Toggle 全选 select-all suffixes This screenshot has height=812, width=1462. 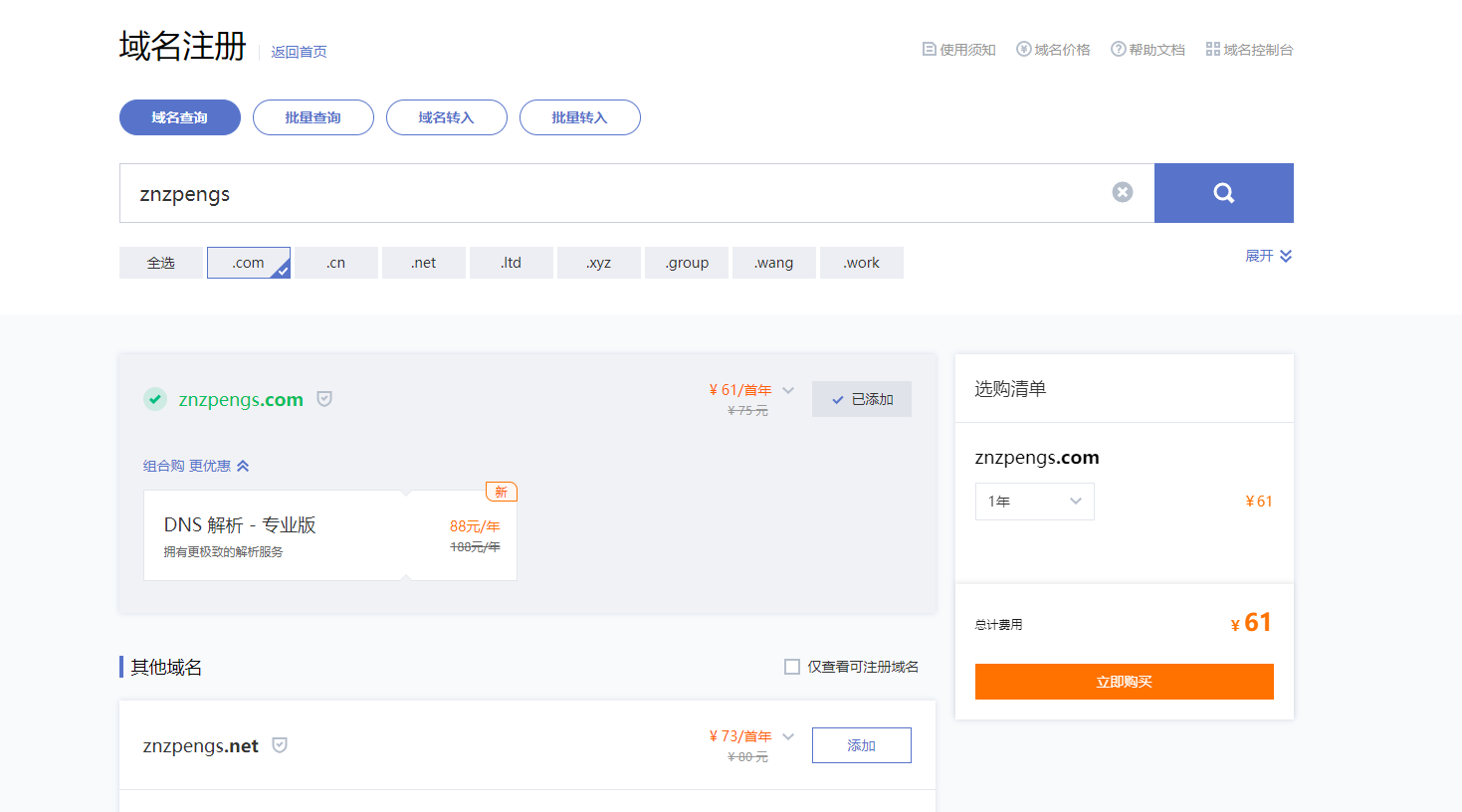pyautogui.click(x=161, y=263)
